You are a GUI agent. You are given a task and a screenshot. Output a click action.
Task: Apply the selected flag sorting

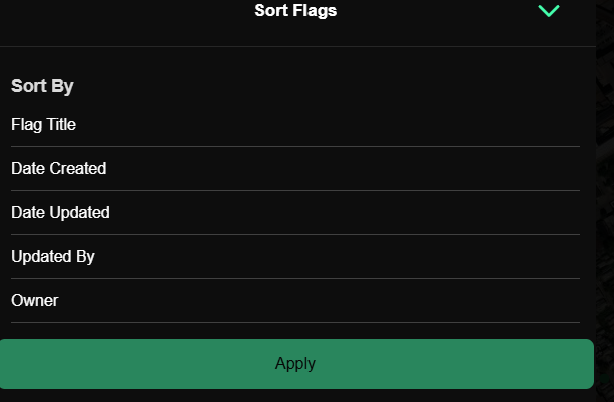point(296,364)
